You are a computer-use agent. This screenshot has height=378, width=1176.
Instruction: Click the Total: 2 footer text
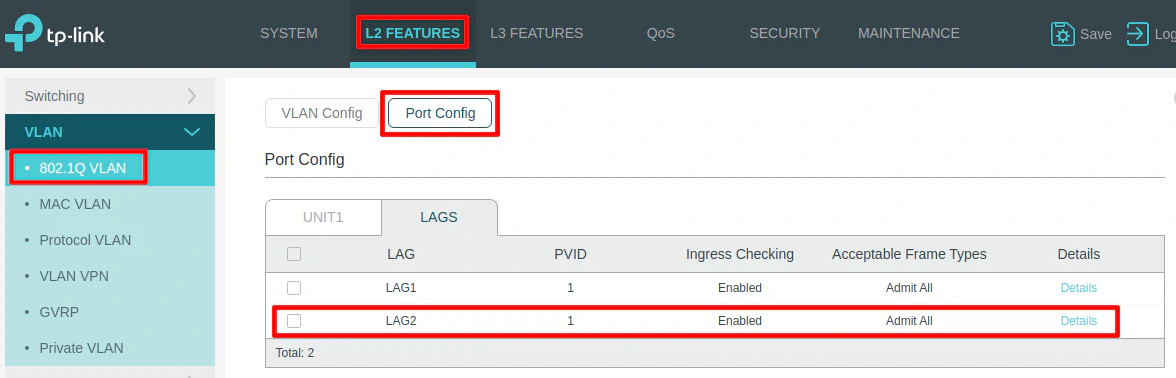[x=296, y=352]
